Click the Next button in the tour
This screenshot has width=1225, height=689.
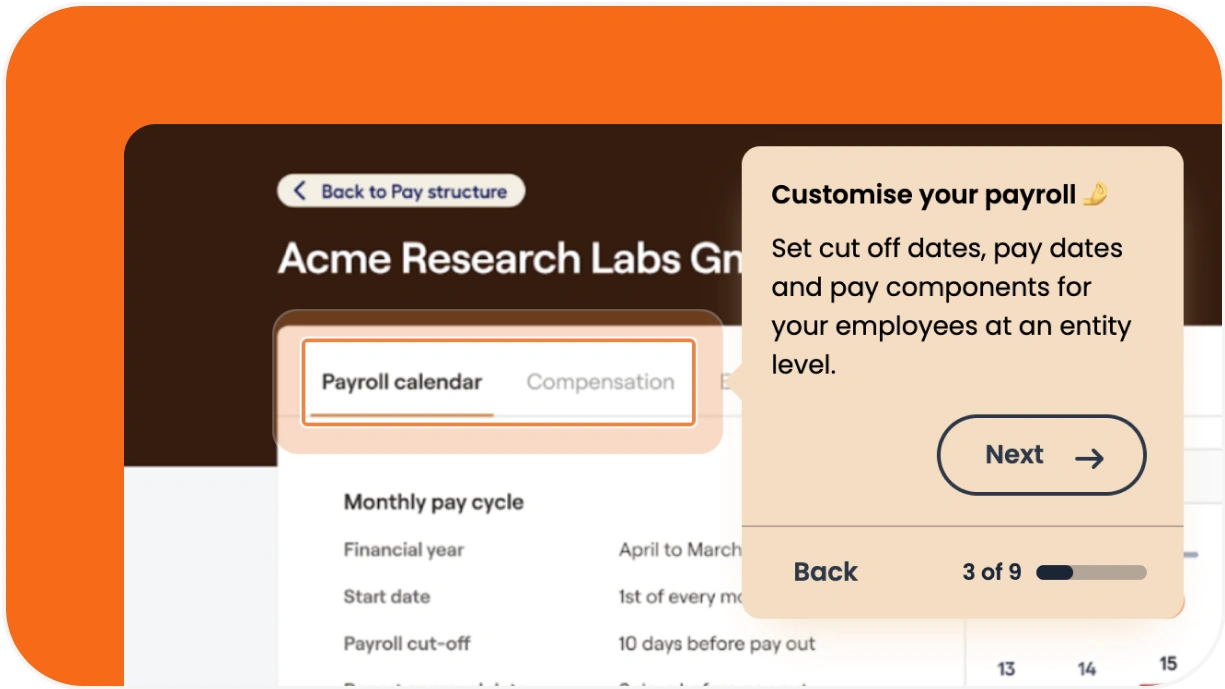pyautogui.click(x=1041, y=455)
